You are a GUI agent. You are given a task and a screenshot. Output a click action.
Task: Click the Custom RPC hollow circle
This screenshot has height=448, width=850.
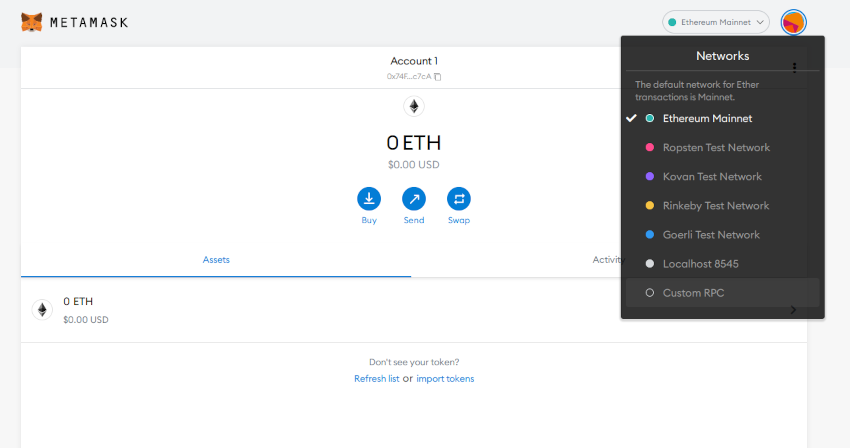[x=649, y=293]
